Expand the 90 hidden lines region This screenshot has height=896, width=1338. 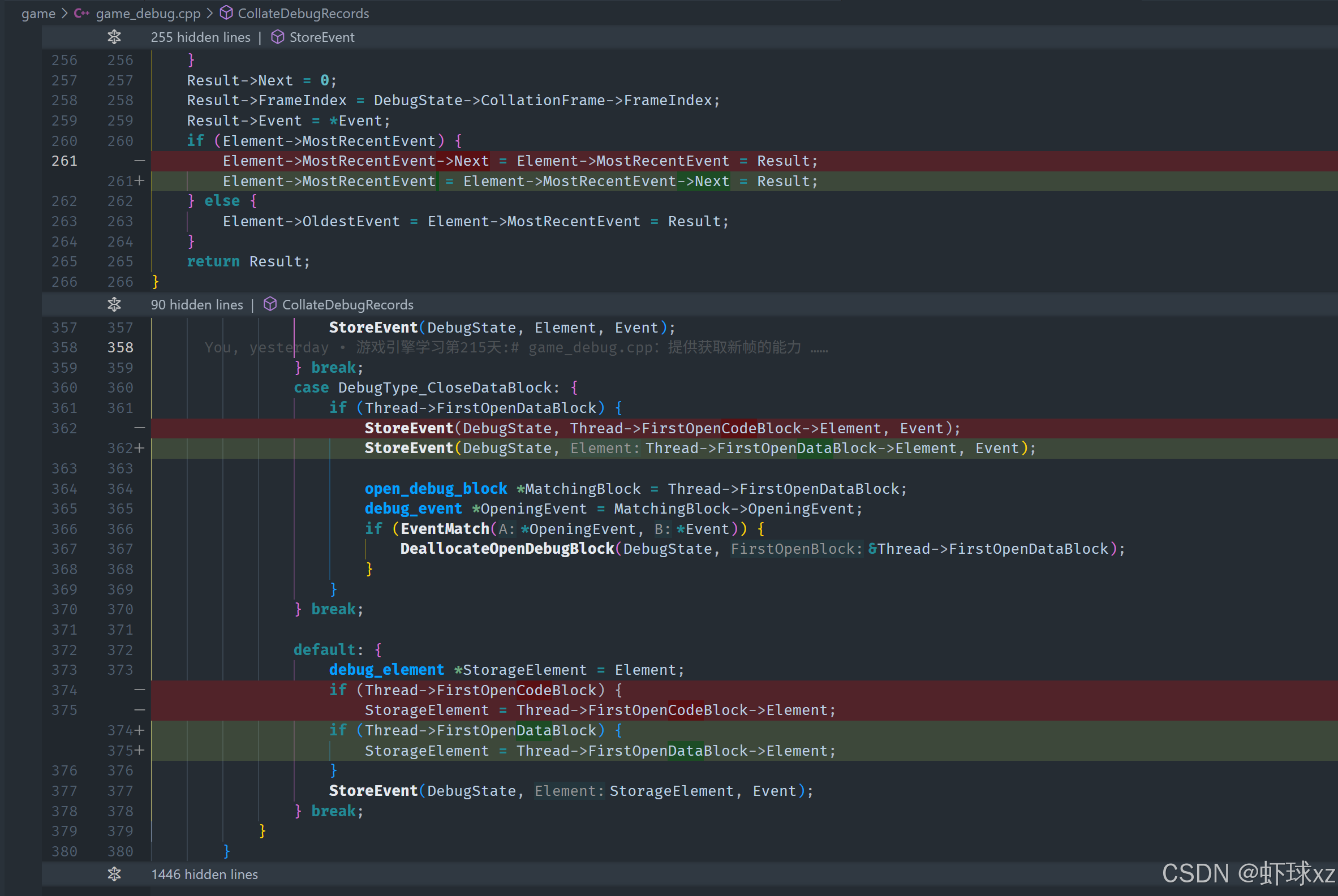click(197, 304)
